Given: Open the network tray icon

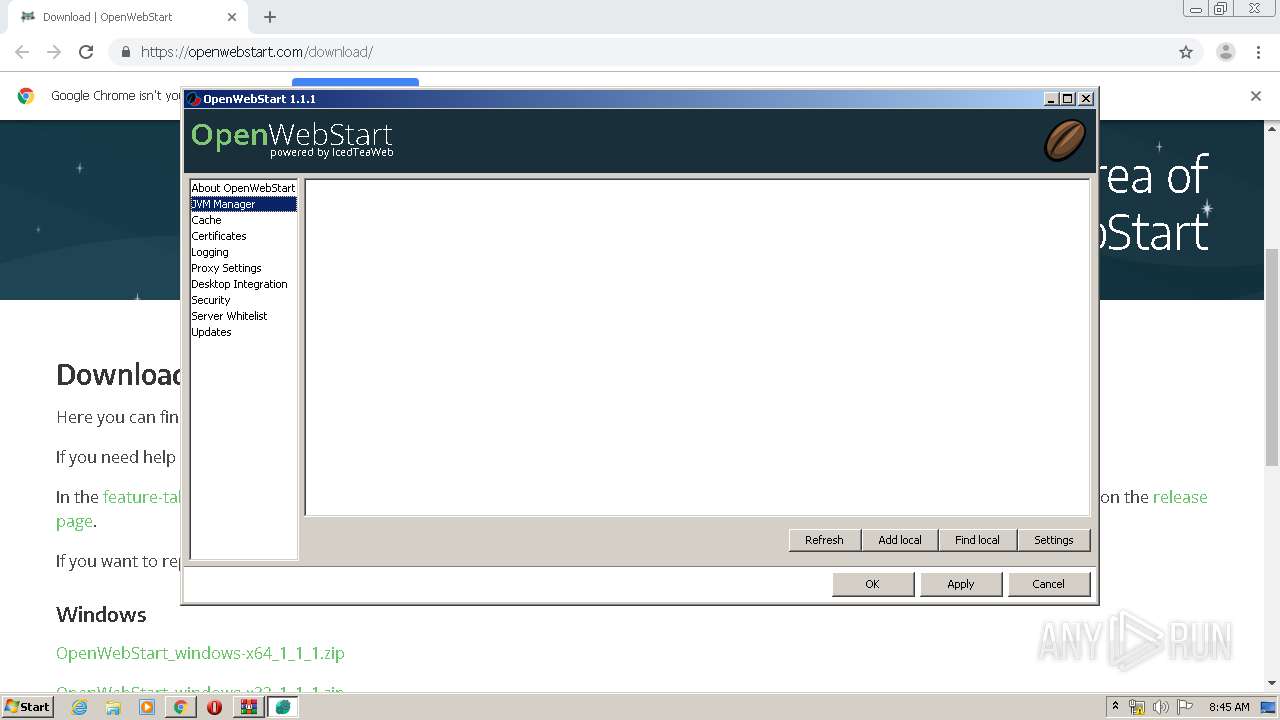Looking at the screenshot, I should (1137, 707).
